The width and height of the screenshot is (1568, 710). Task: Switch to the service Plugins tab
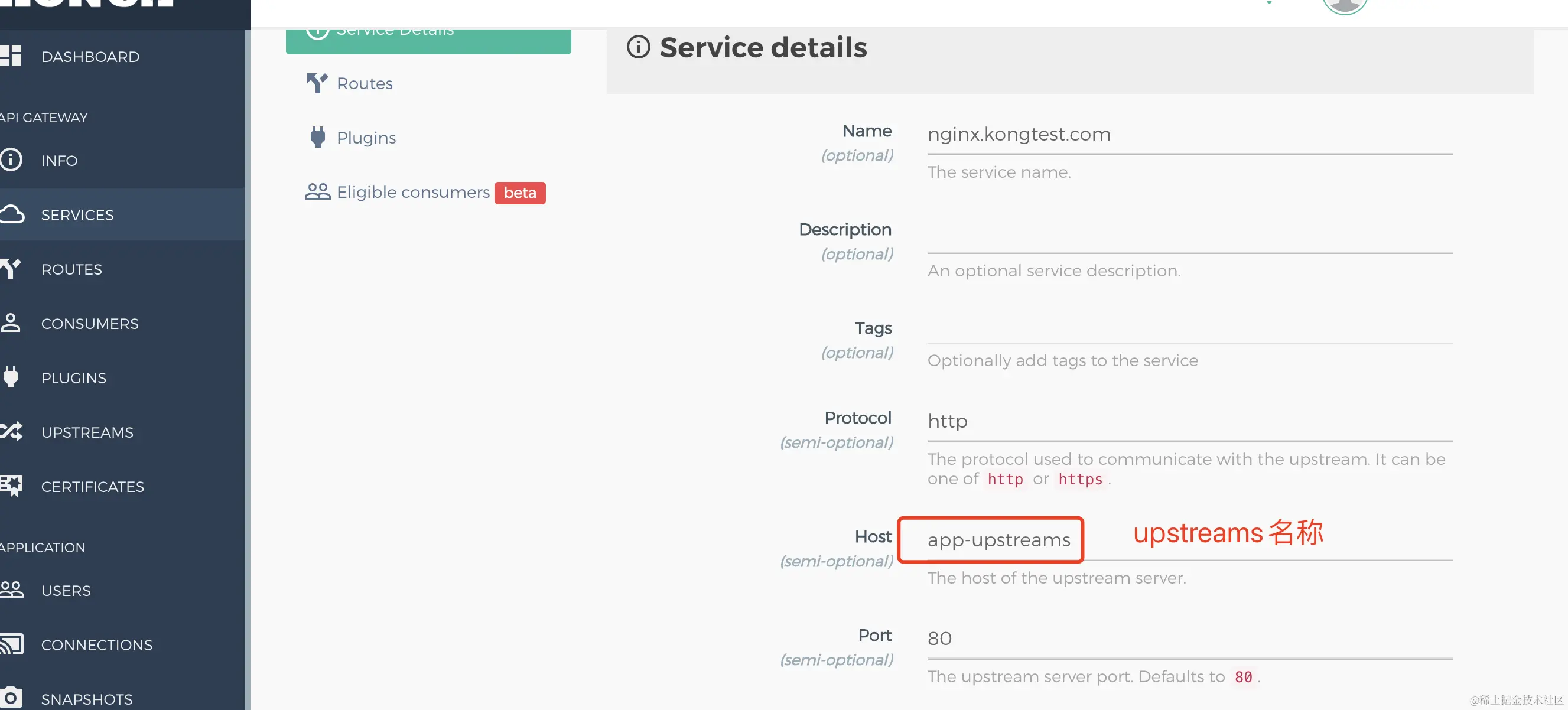pos(366,138)
